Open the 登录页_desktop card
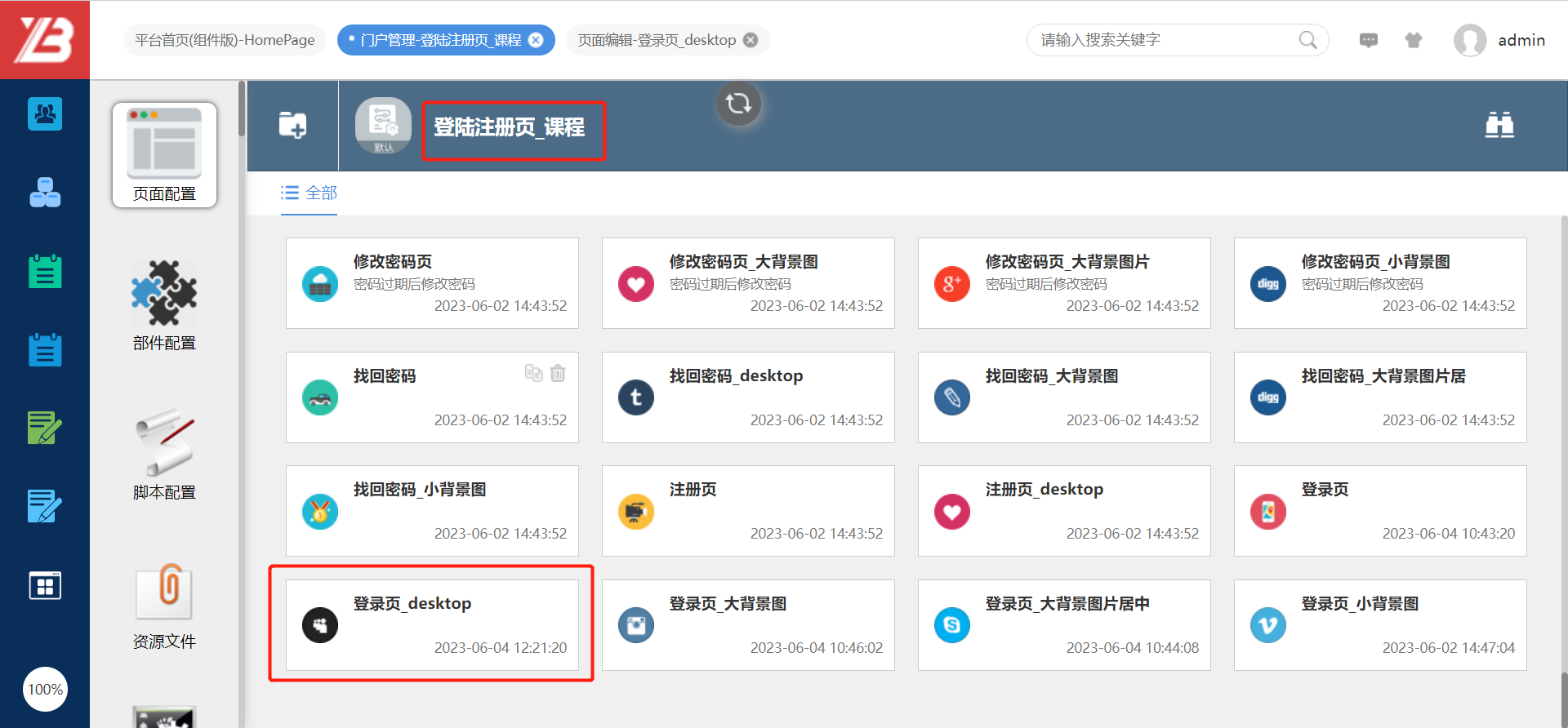Viewport: 1568px width, 728px height. click(432, 625)
